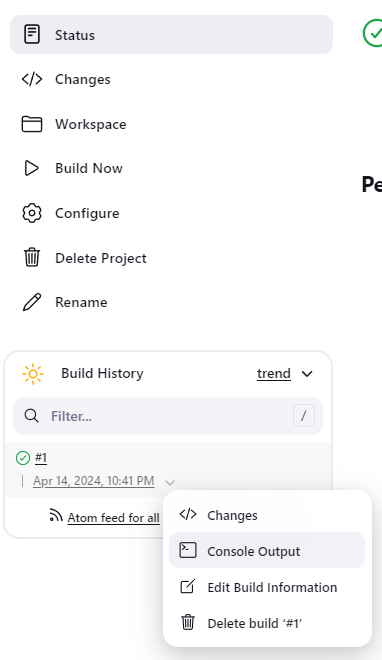Click the Build History sun weather icon
The width and height of the screenshot is (382, 660).
point(33,374)
